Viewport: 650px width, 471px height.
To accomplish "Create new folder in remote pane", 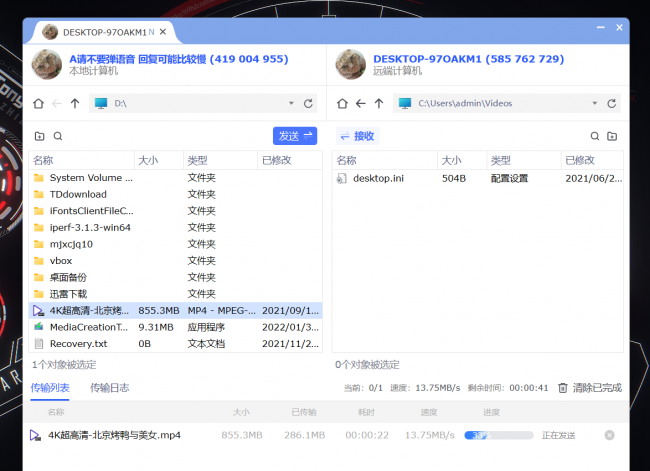I will pyautogui.click(x=612, y=136).
